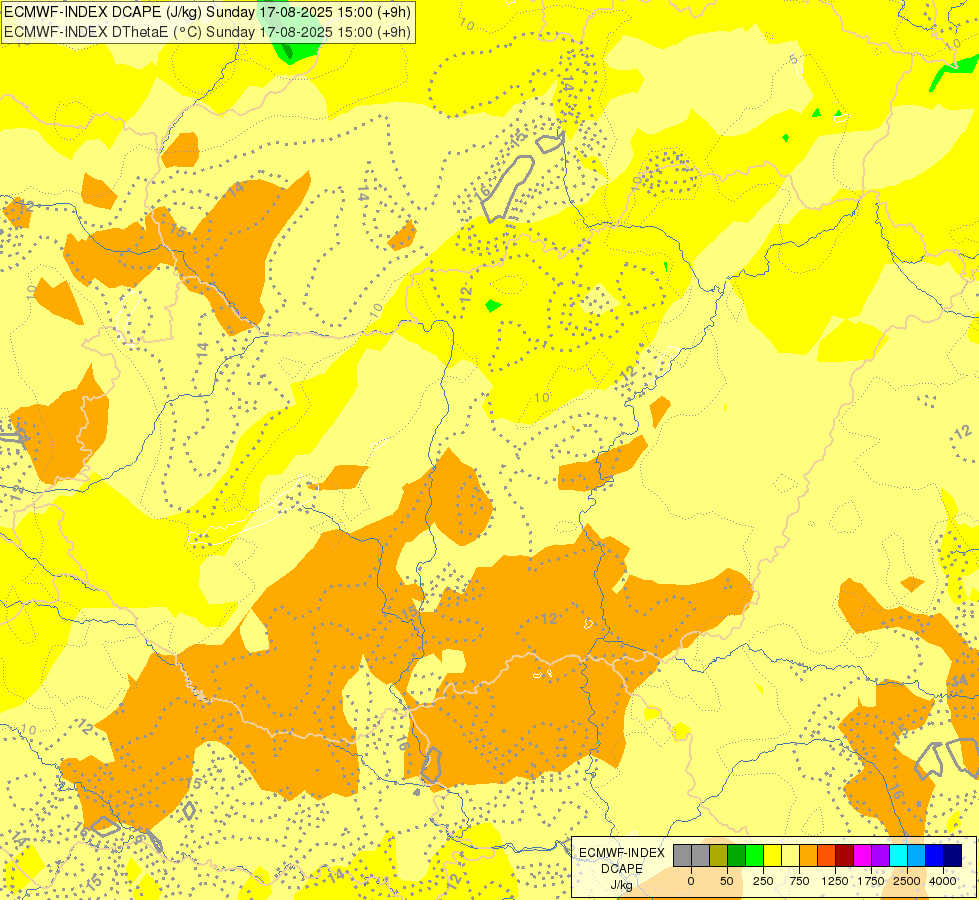Pick the orange swatch in the legend
The height and width of the screenshot is (900, 979).
pos(809,856)
